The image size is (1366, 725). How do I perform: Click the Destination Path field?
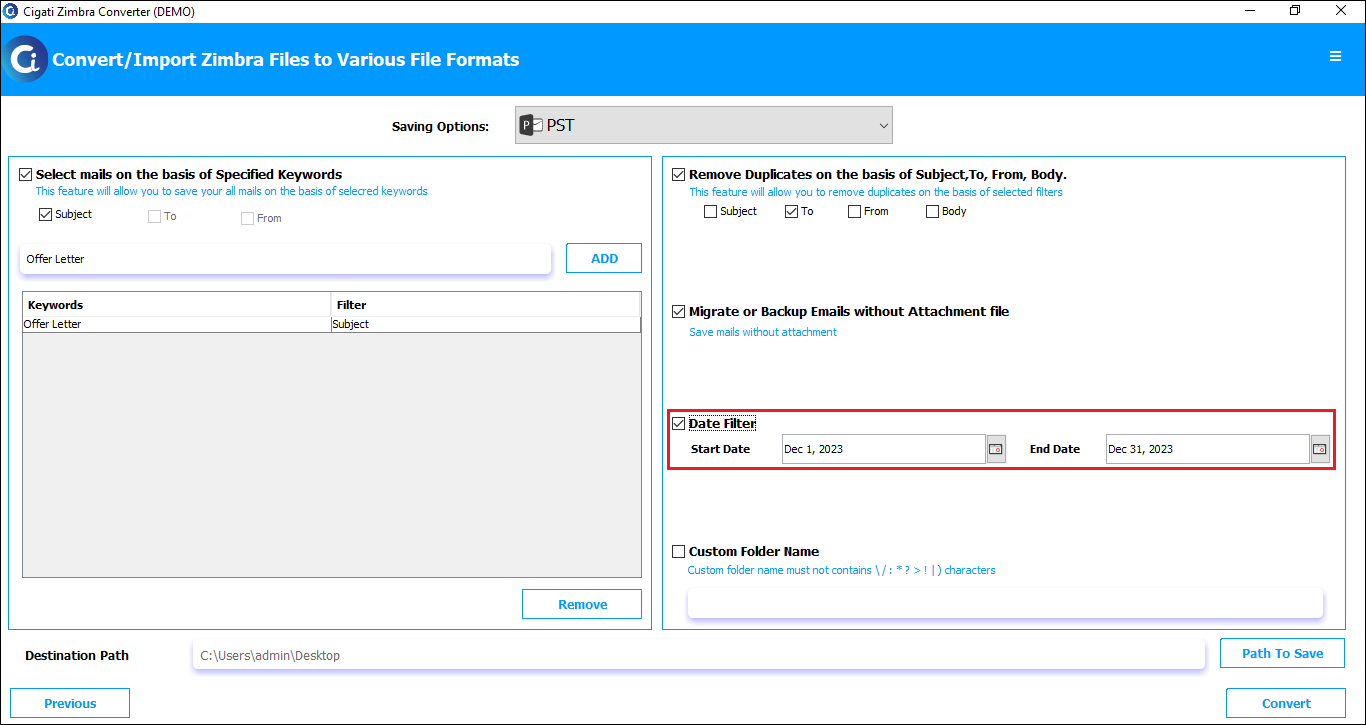[698, 656]
